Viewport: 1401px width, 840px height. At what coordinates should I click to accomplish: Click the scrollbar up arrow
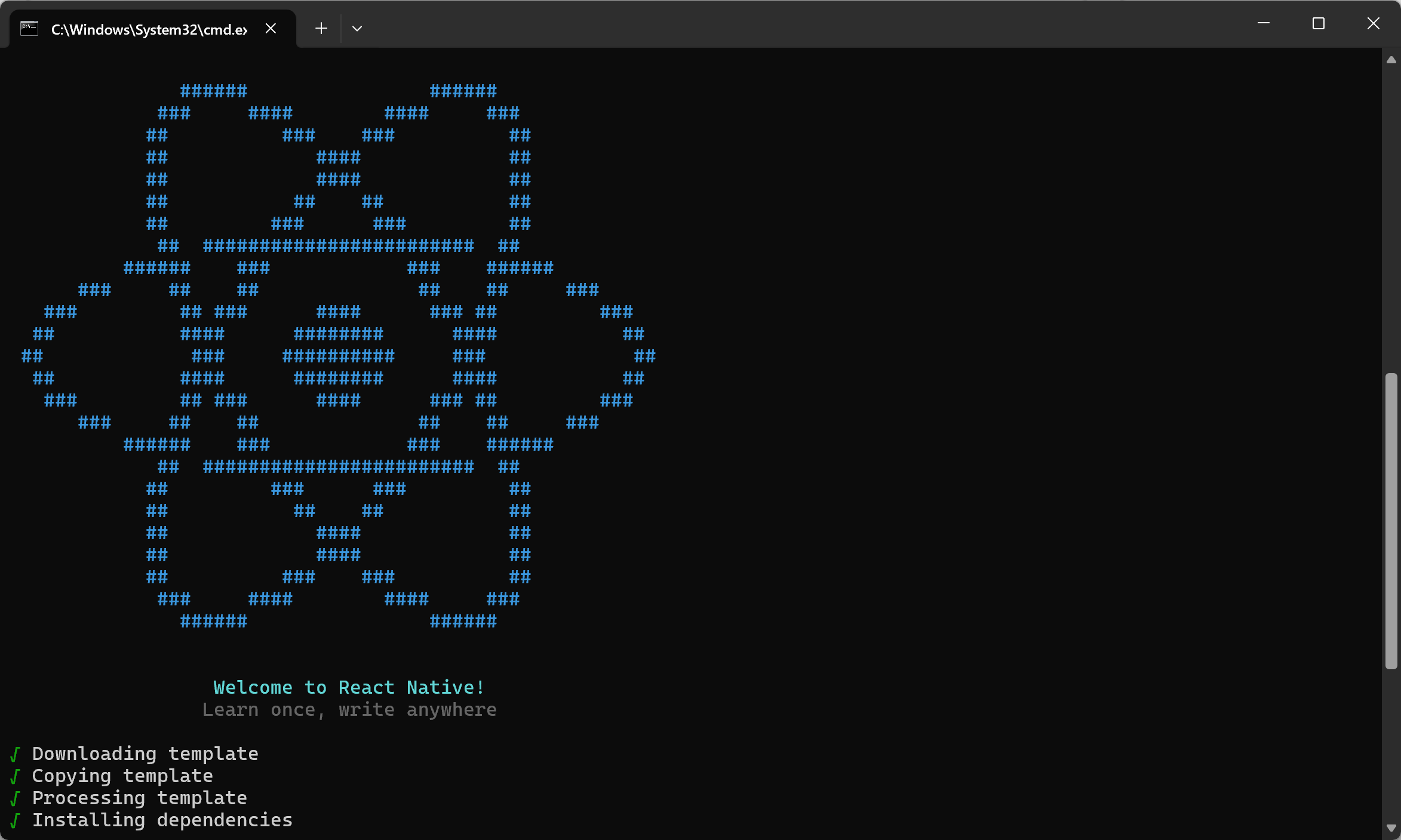point(1391,60)
